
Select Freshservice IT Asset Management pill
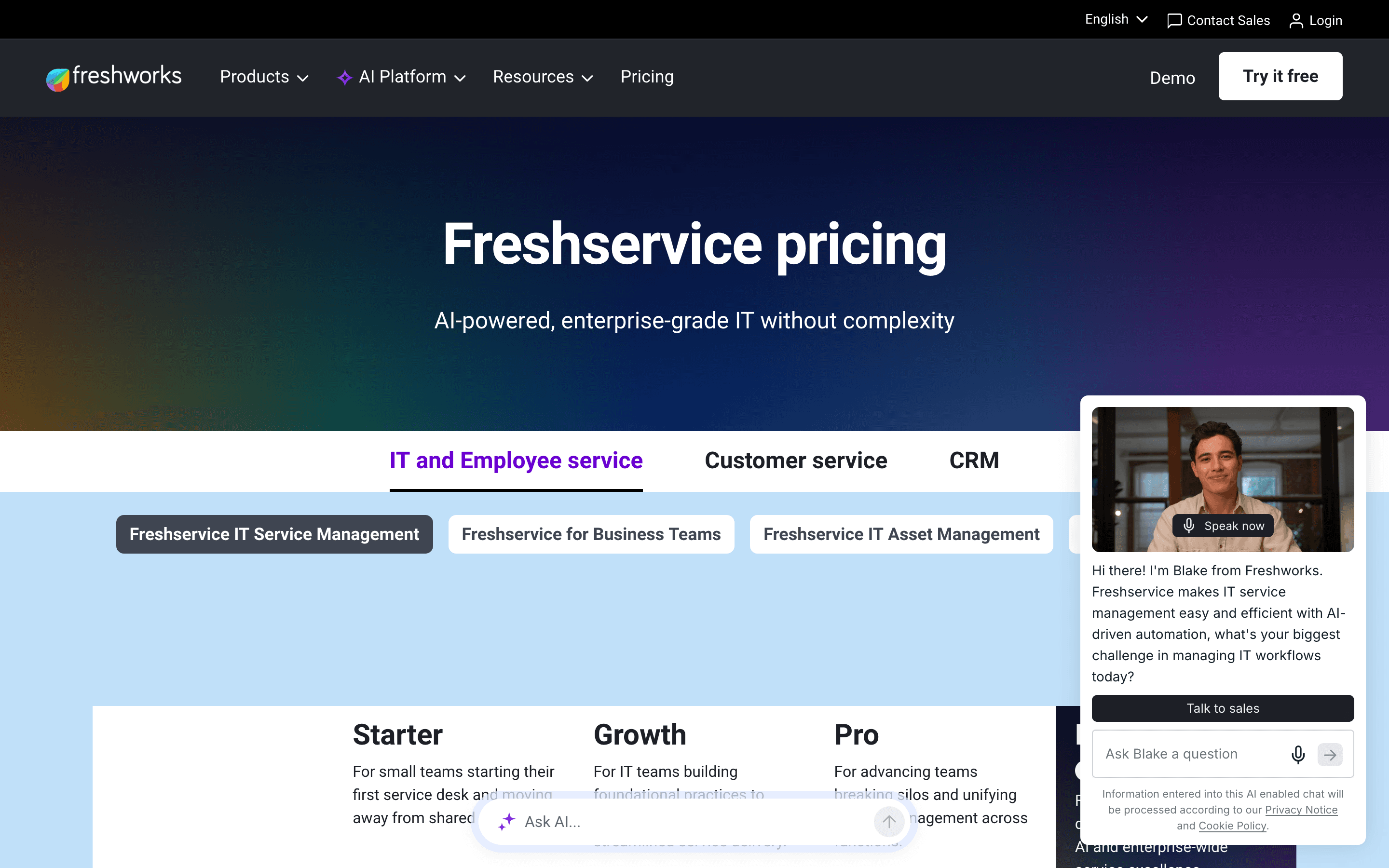pyautogui.click(x=901, y=534)
